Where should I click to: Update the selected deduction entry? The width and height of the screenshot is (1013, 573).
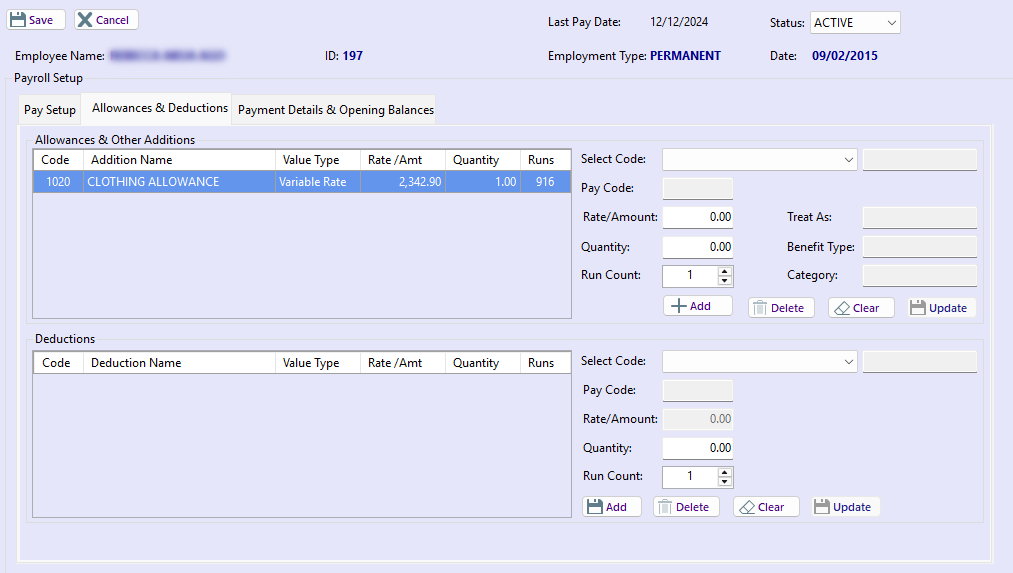(x=845, y=507)
